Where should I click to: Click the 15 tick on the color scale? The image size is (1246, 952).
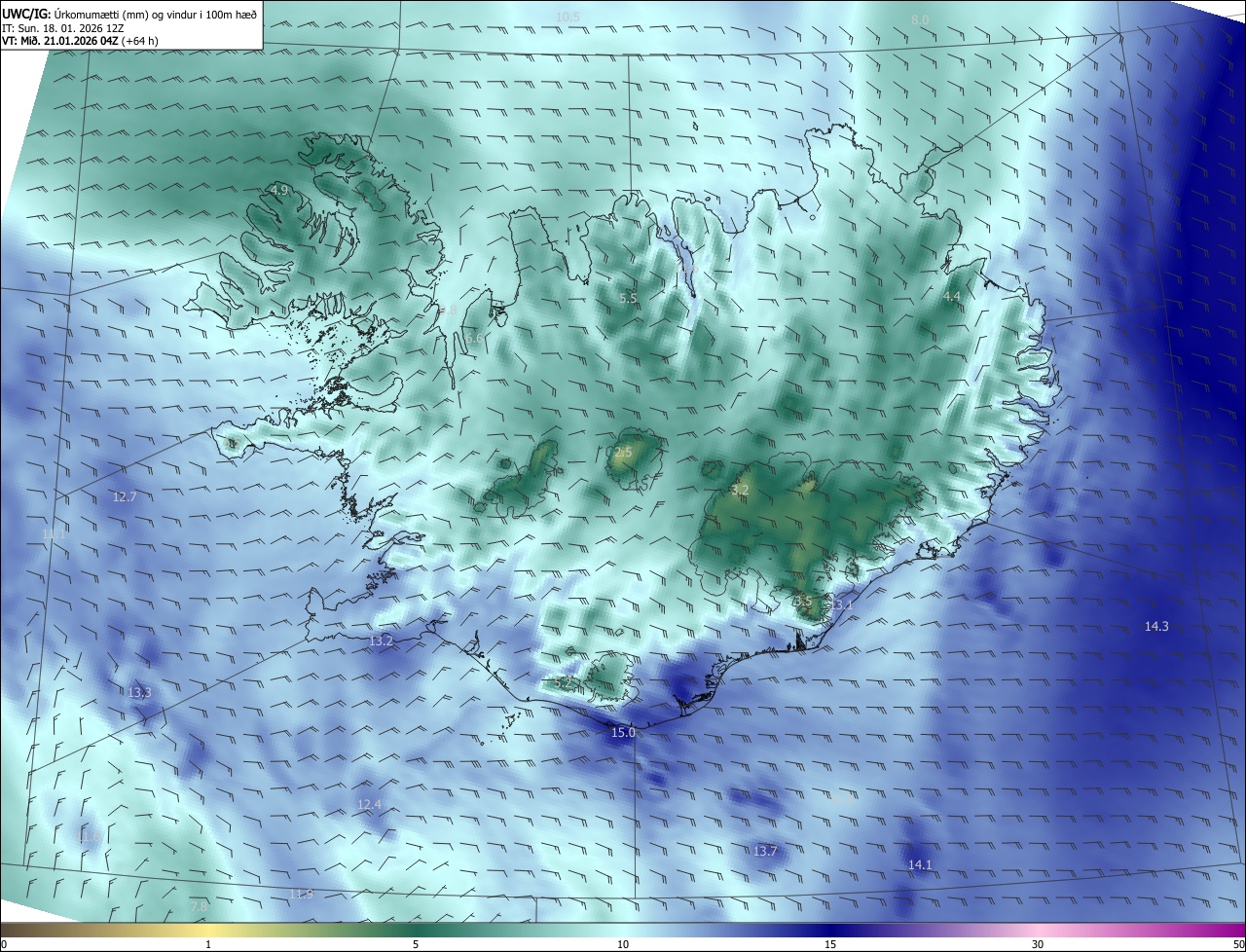[830, 944]
